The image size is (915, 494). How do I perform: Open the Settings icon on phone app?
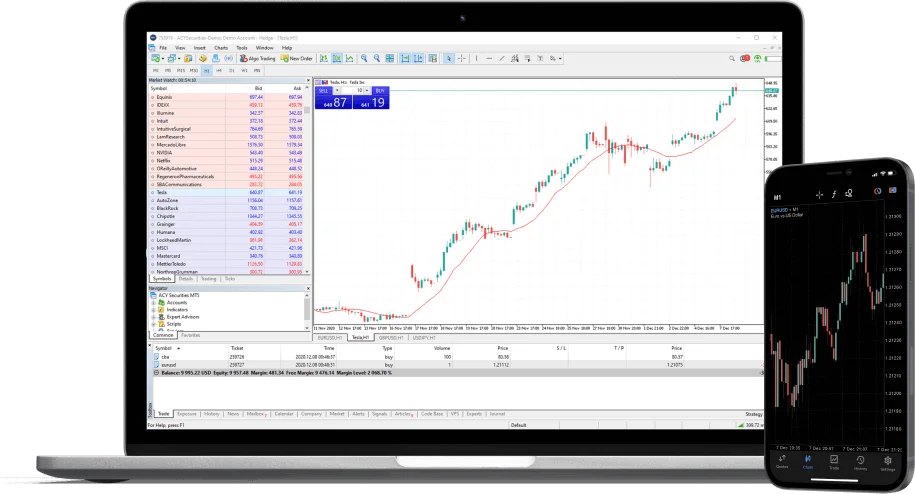(x=887, y=463)
